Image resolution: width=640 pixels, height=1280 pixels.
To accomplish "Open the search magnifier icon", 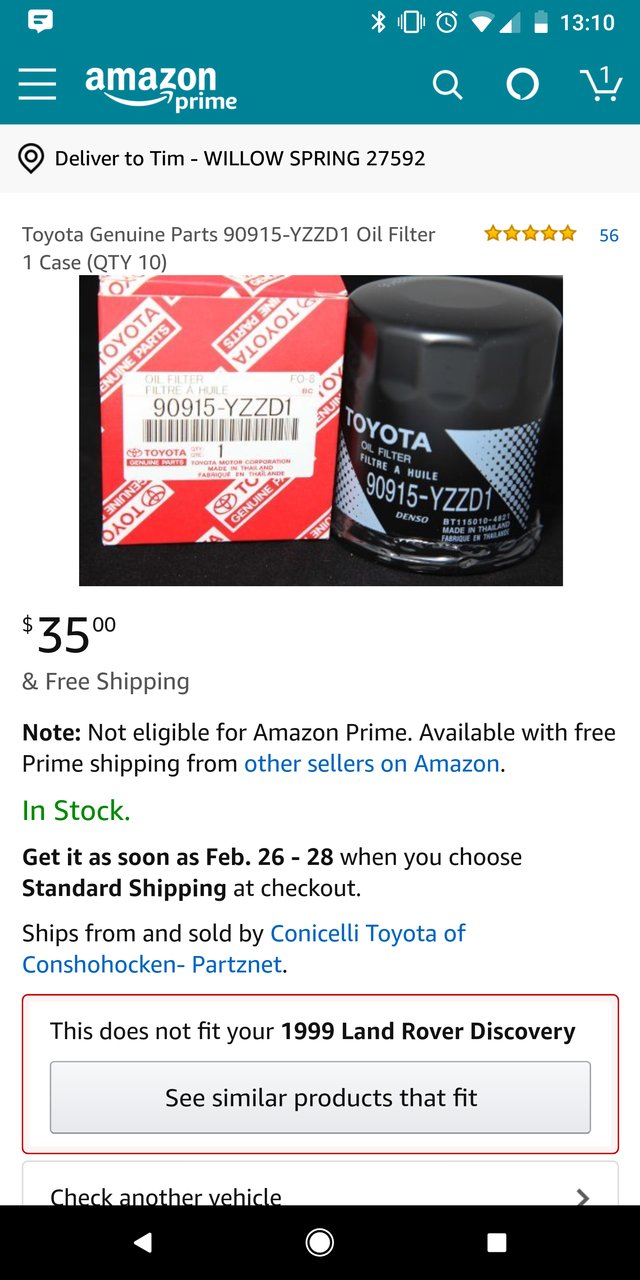I will coord(447,86).
